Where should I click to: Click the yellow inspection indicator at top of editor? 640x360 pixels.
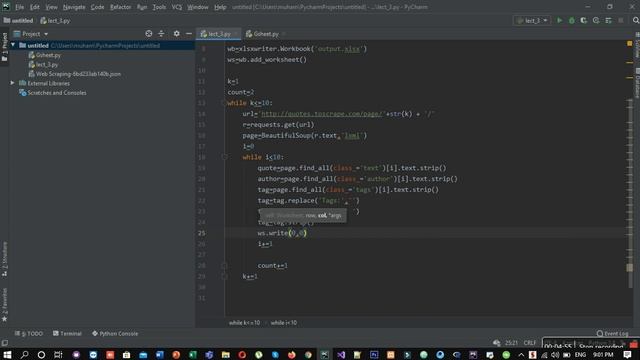tap(629, 43)
